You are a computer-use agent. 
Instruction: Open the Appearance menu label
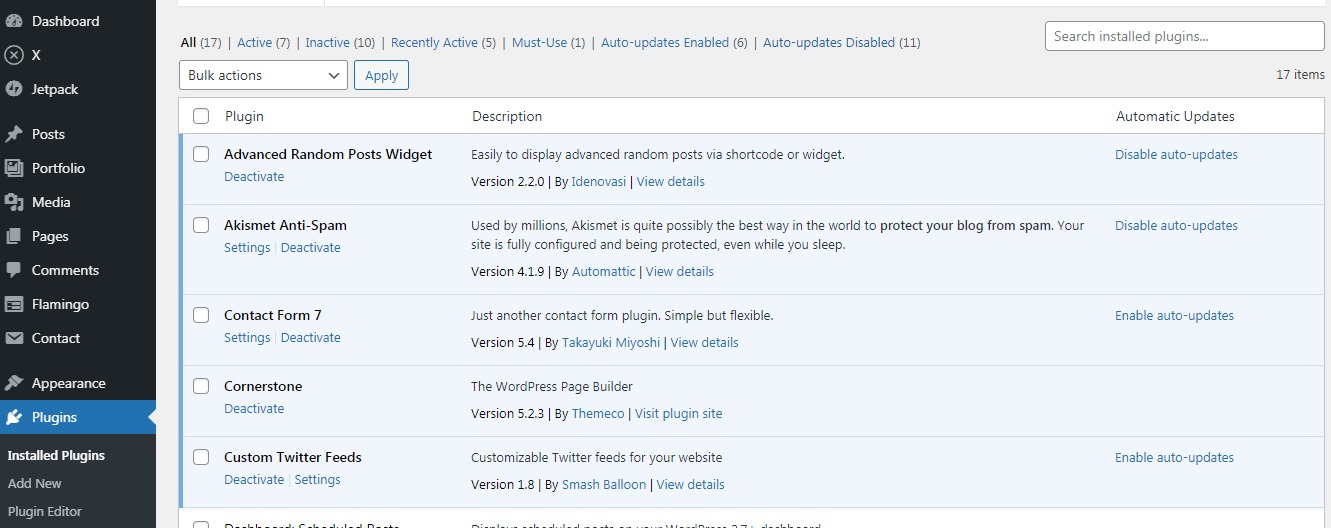point(68,383)
